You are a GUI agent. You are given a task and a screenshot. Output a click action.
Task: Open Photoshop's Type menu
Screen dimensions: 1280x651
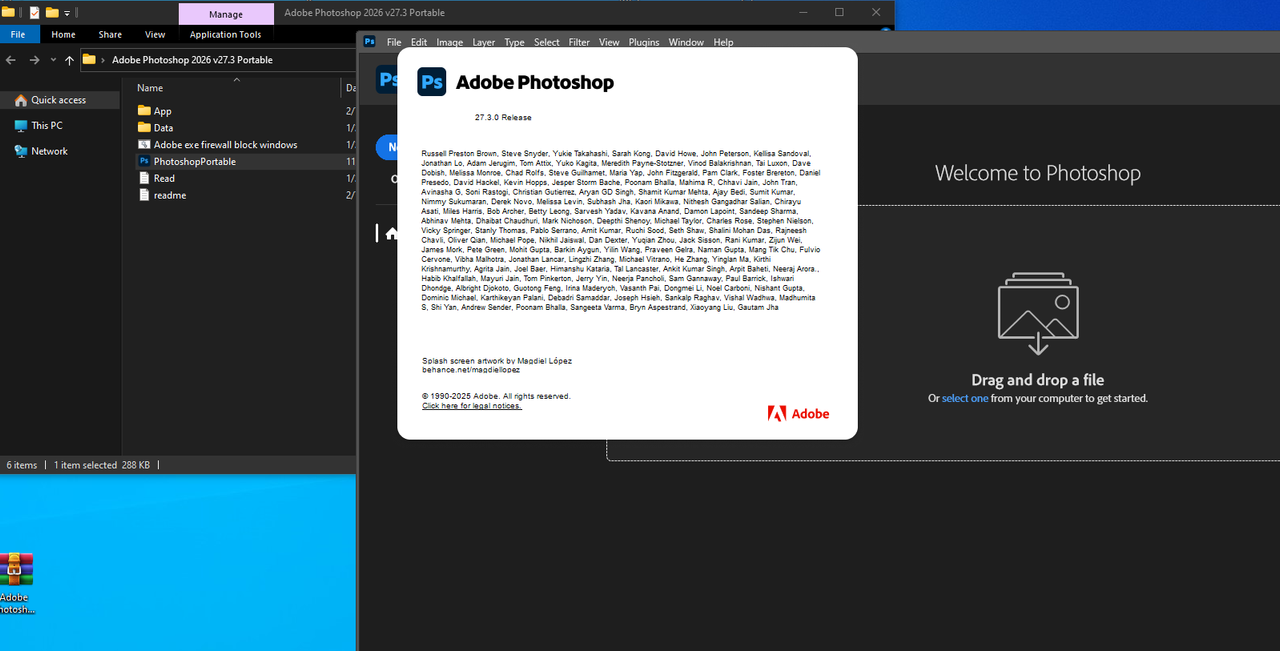click(514, 42)
